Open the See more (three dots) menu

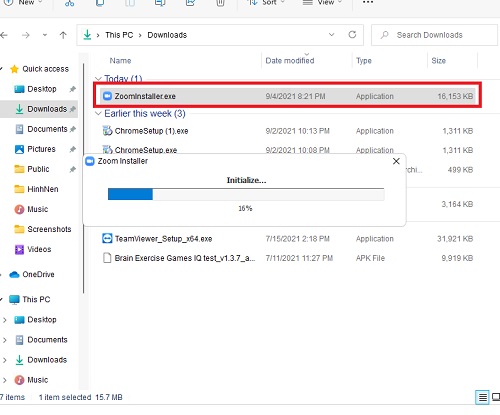coord(368,2)
